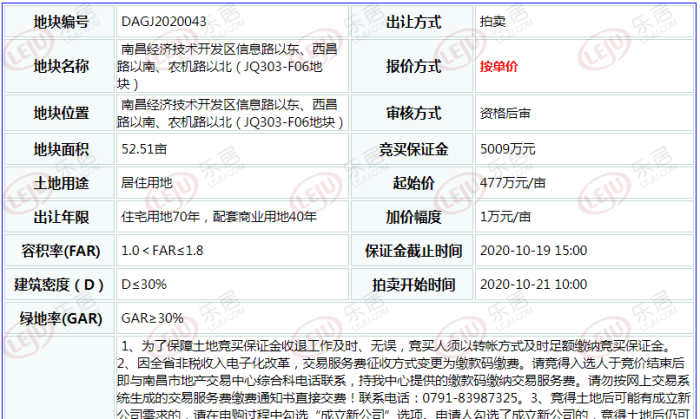Click the 地块位置 value ending JQ303-F06地块）
700x419 pixels.
click(230, 113)
